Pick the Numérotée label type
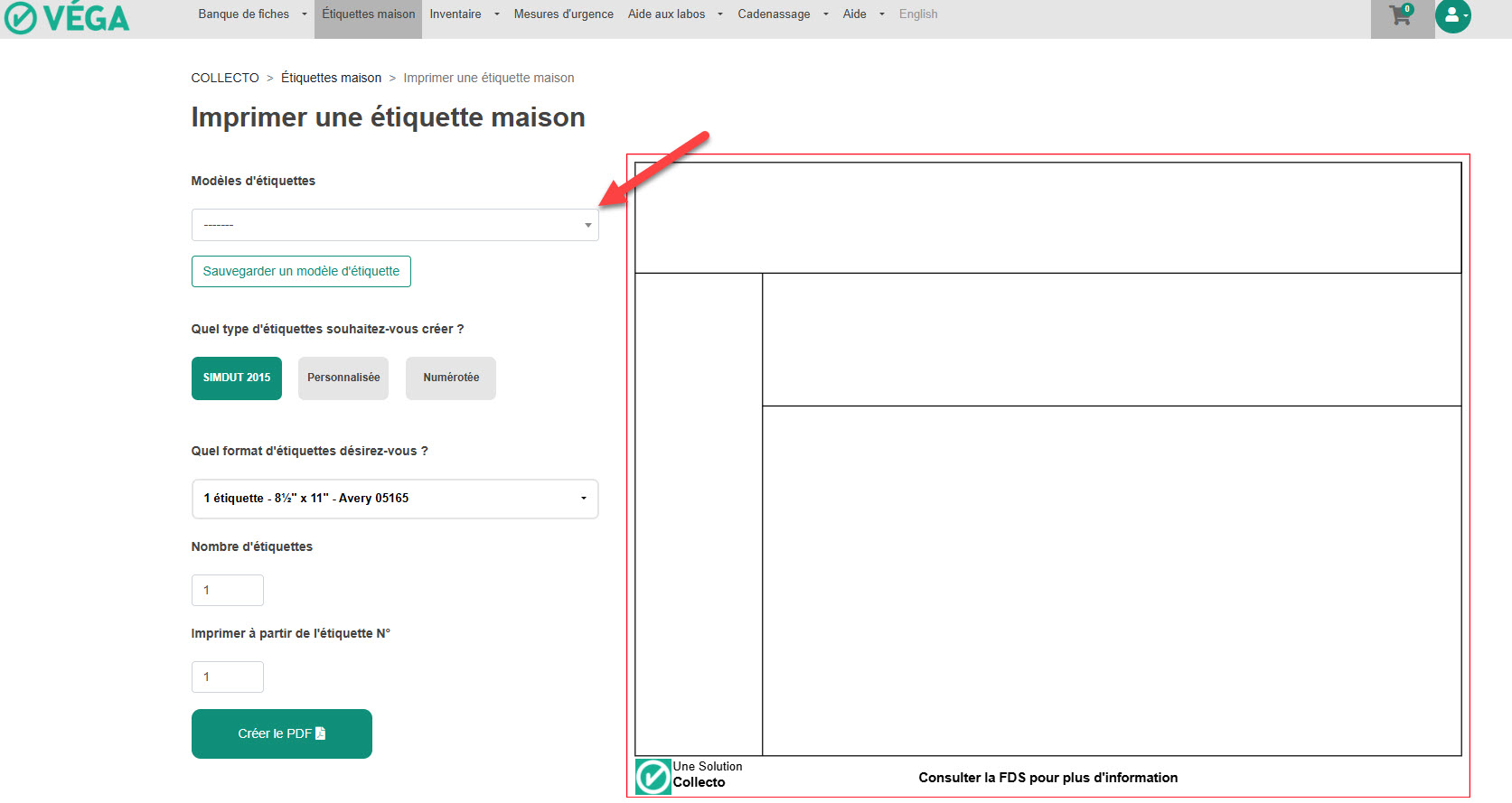Image resolution: width=1512 pixels, height=803 pixels. 451,378
